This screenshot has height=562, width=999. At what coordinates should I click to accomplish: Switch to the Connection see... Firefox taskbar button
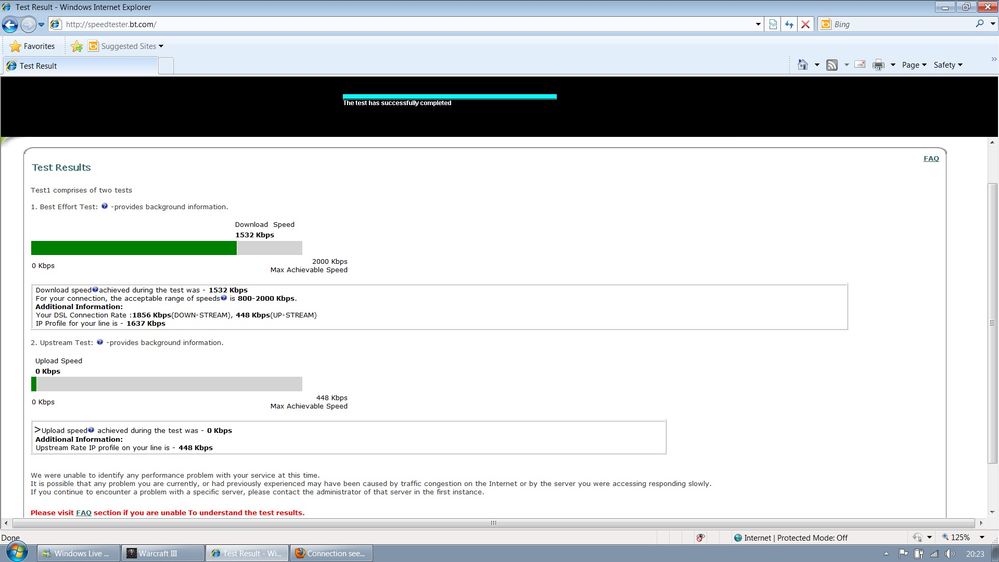click(331, 553)
